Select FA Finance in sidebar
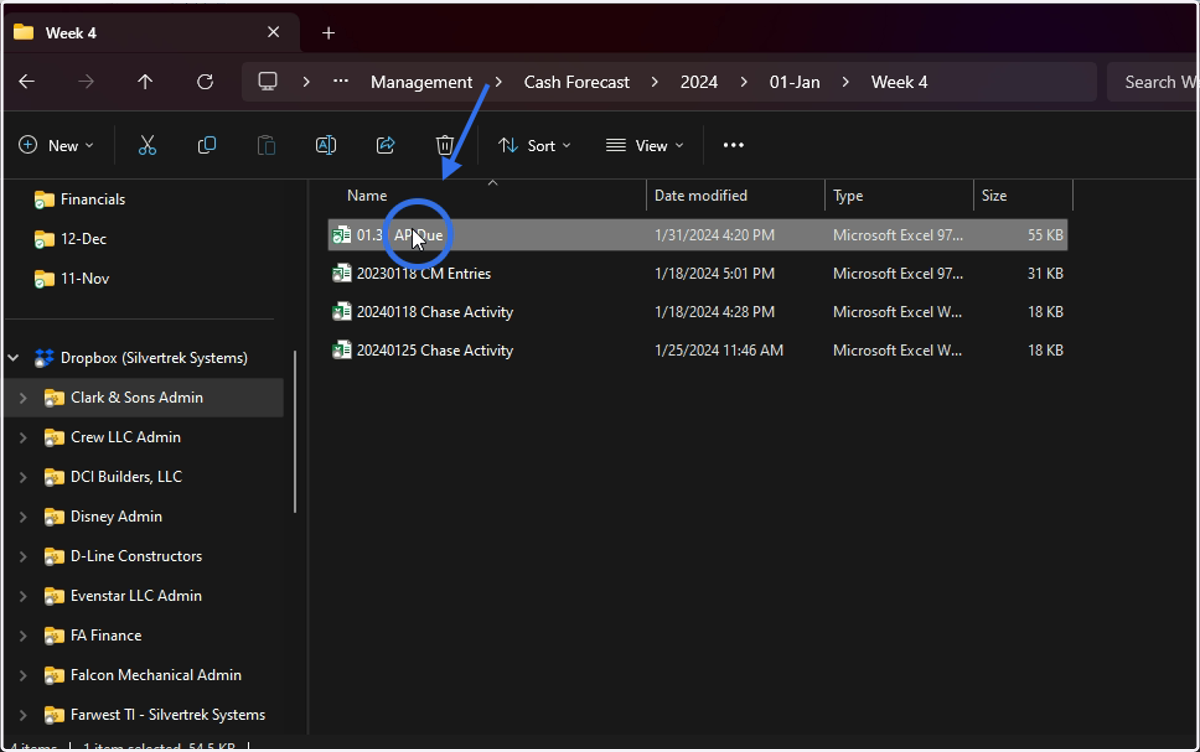This screenshot has height=752, width=1200. tap(106, 636)
